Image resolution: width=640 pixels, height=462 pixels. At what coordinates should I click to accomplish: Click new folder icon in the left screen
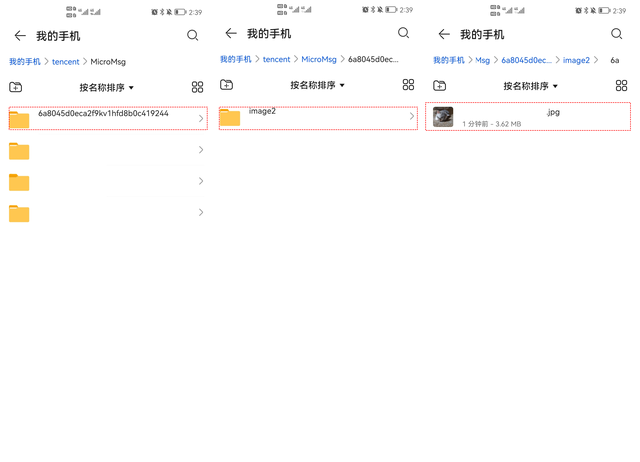click(x=15, y=88)
